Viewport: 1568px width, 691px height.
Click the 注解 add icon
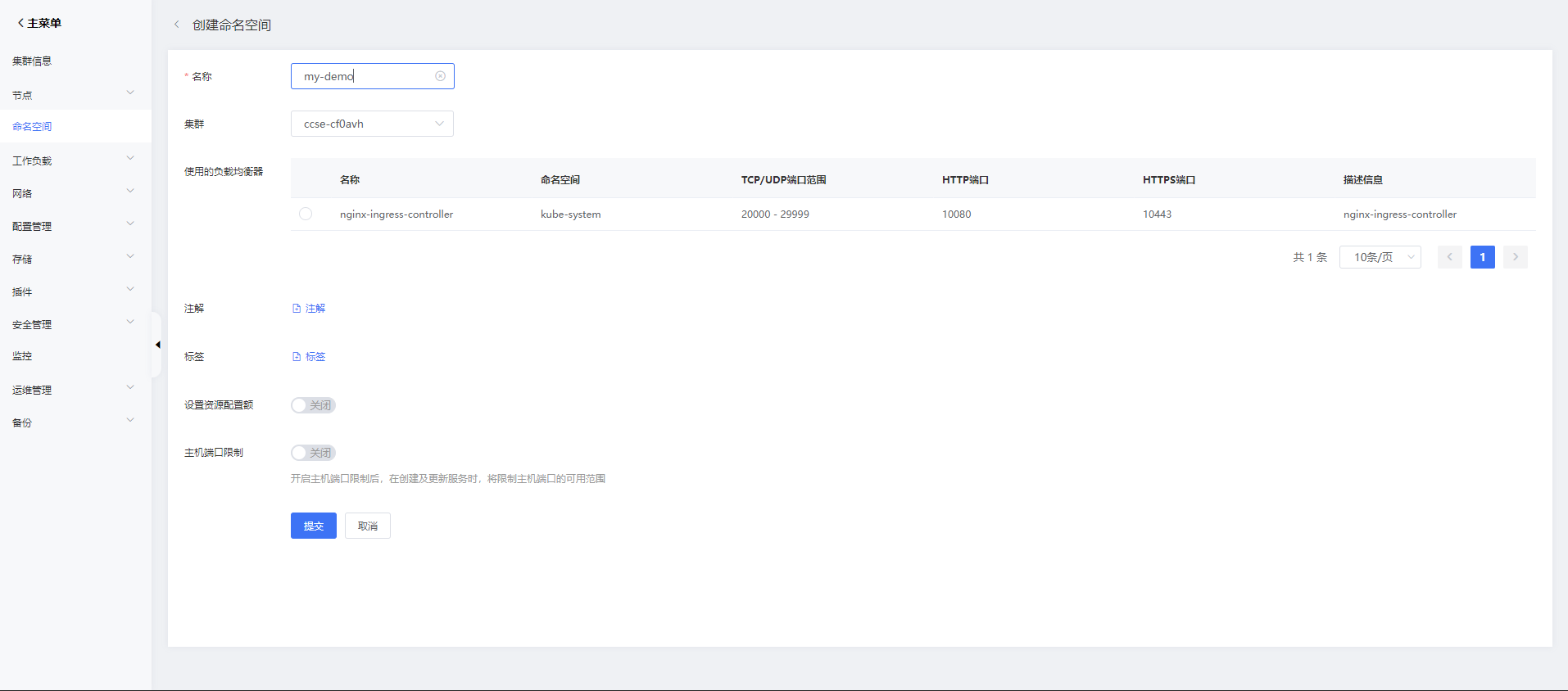(x=297, y=309)
